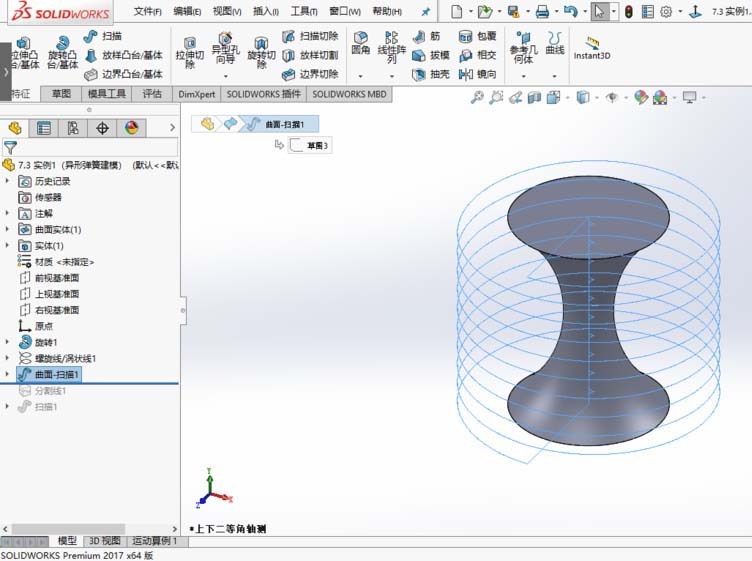The image size is (752, 561).
Task: Select the 原点 origin item
Action: pos(36,326)
